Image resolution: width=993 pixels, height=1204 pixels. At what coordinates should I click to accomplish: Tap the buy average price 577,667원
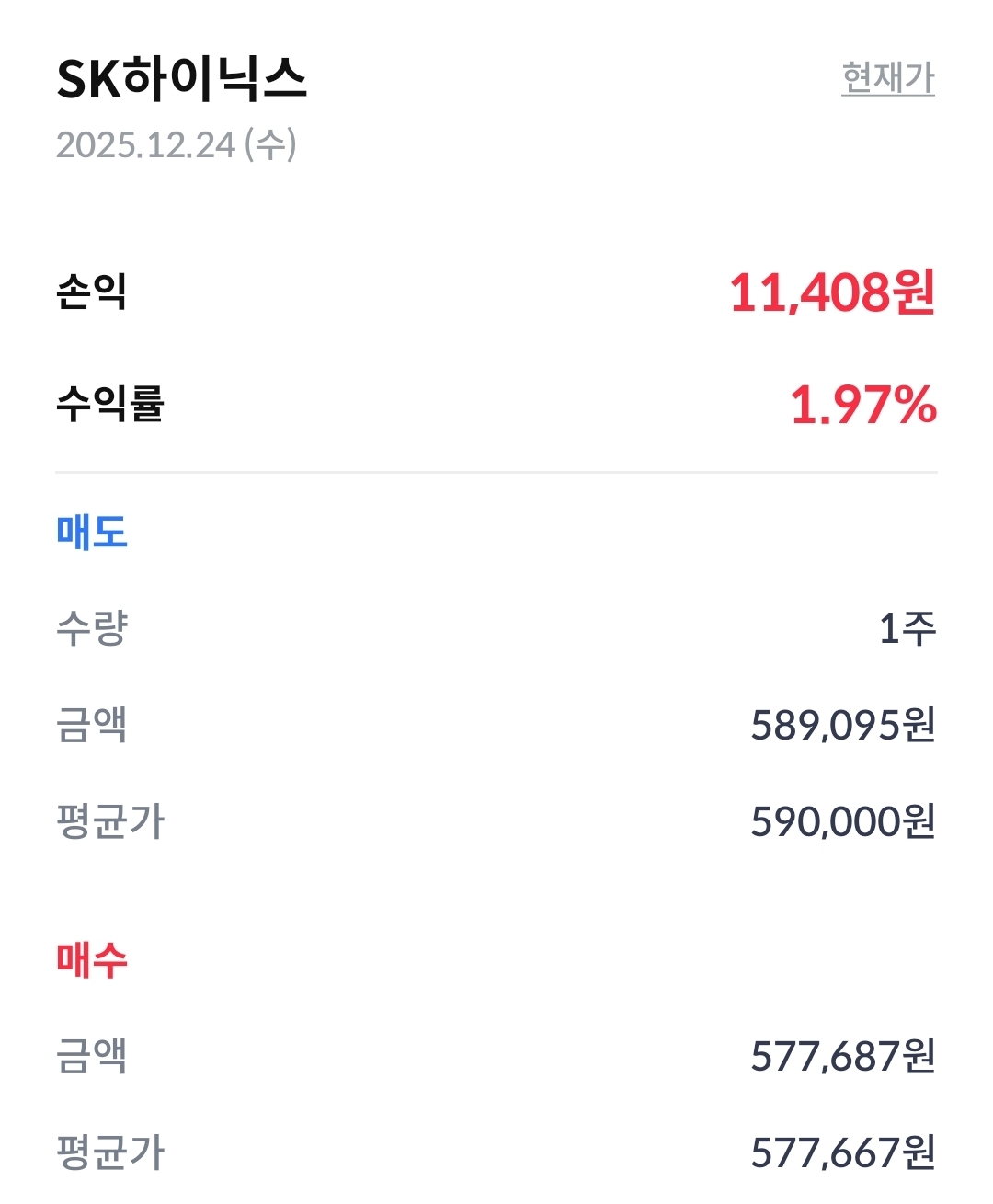point(842,1152)
